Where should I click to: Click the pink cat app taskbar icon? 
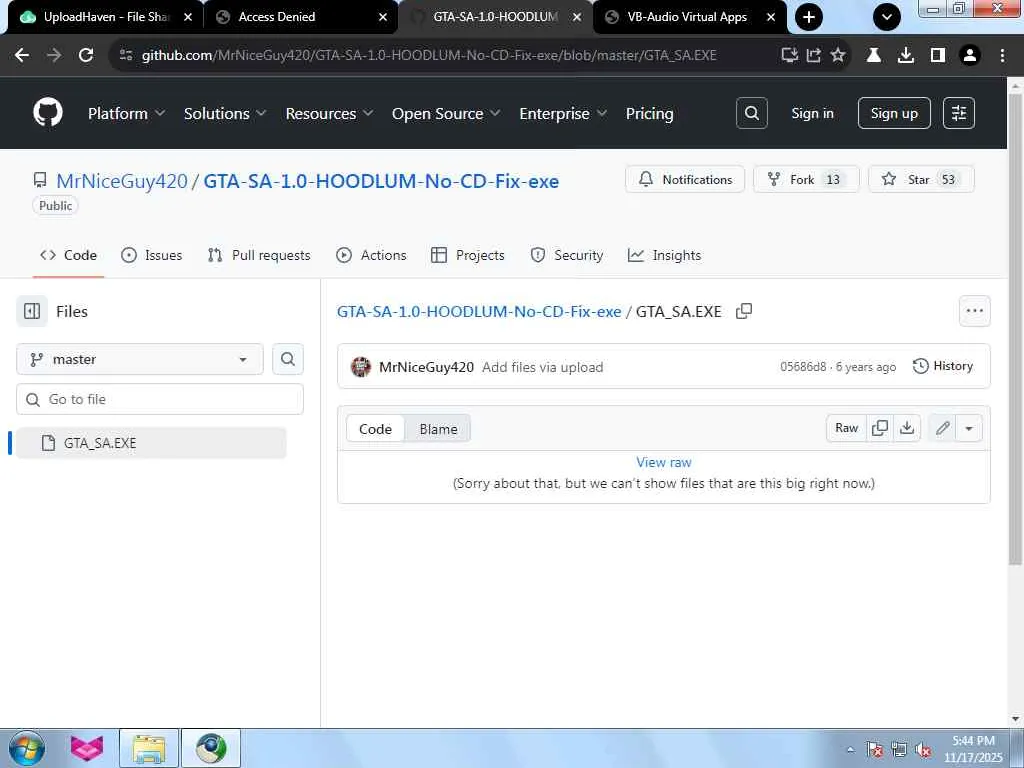point(87,748)
